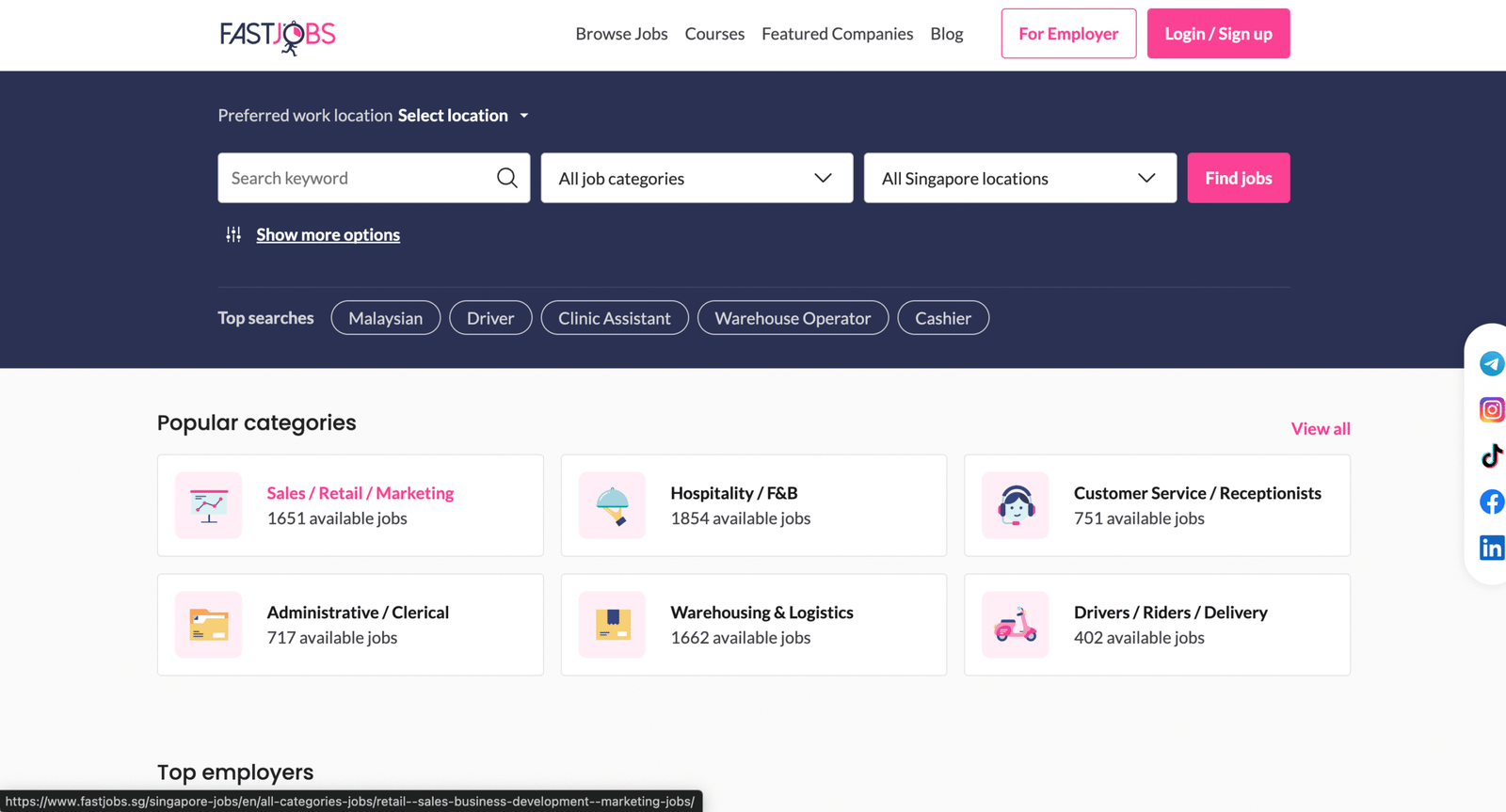Select the Driver top search chip

(490, 318)
